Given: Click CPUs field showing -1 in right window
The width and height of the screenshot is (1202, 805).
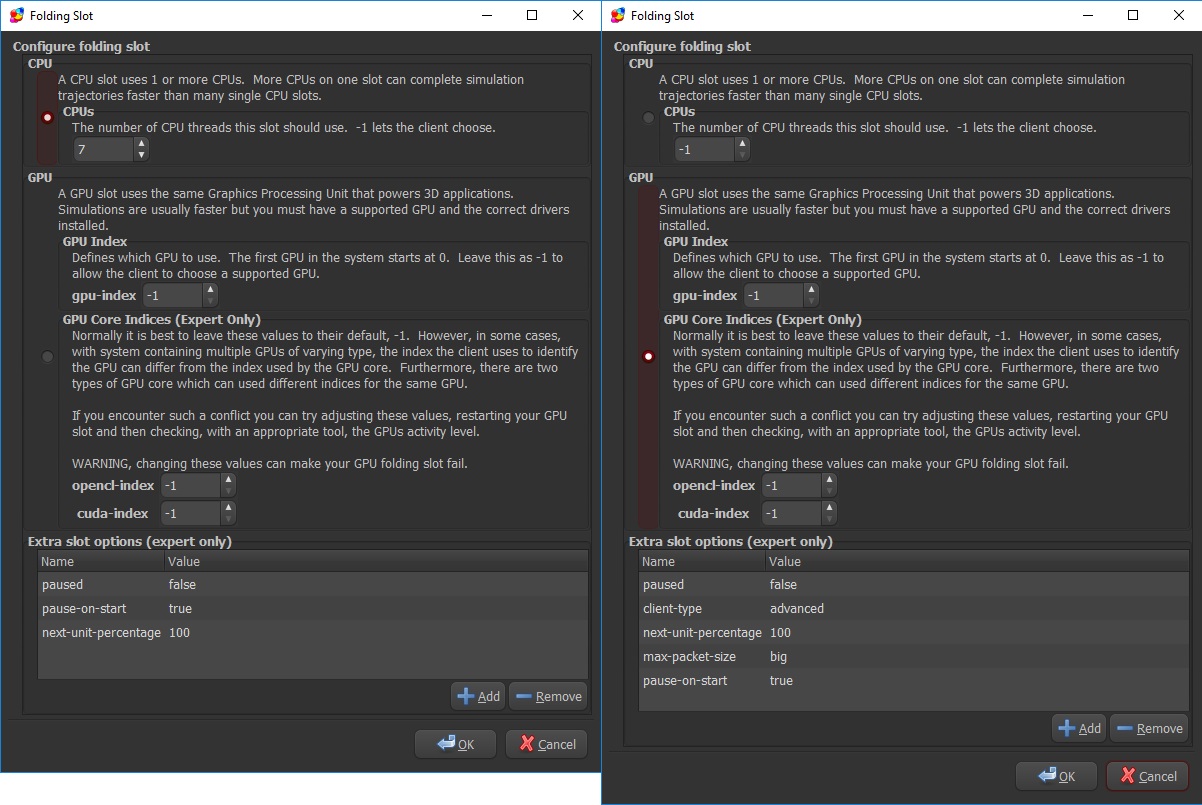Looking at the screenshot, I should click(x=705, y=150).
